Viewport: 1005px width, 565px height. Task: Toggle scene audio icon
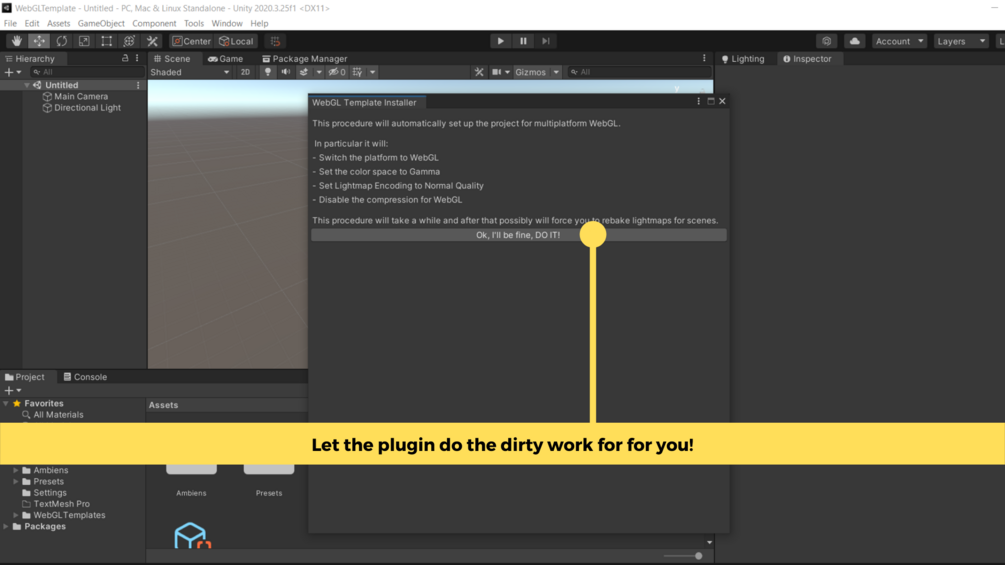286,72
